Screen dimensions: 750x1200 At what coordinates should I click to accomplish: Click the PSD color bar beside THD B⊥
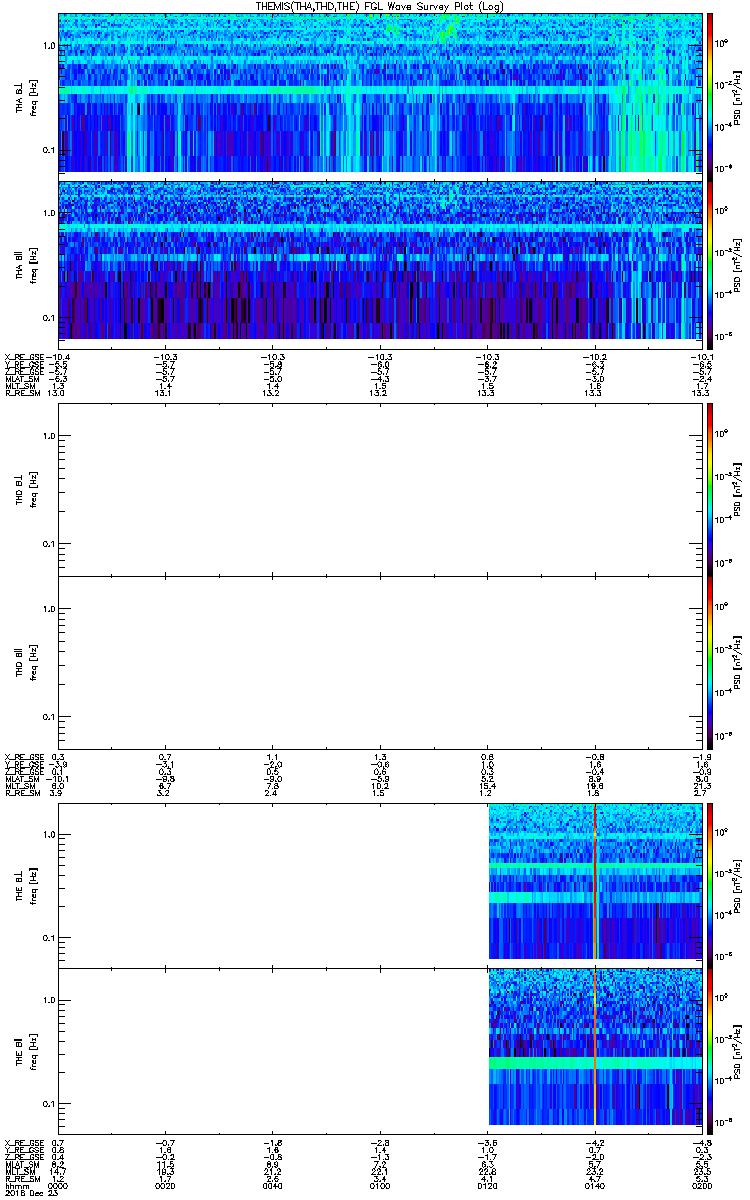pyautogui.click(x=711, y=489)
